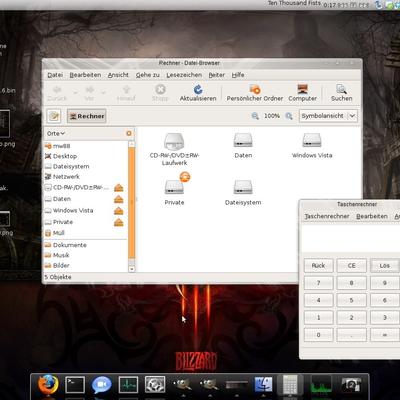Eject the CD-RW/DVD drive in sidebar

pos(119,188)
